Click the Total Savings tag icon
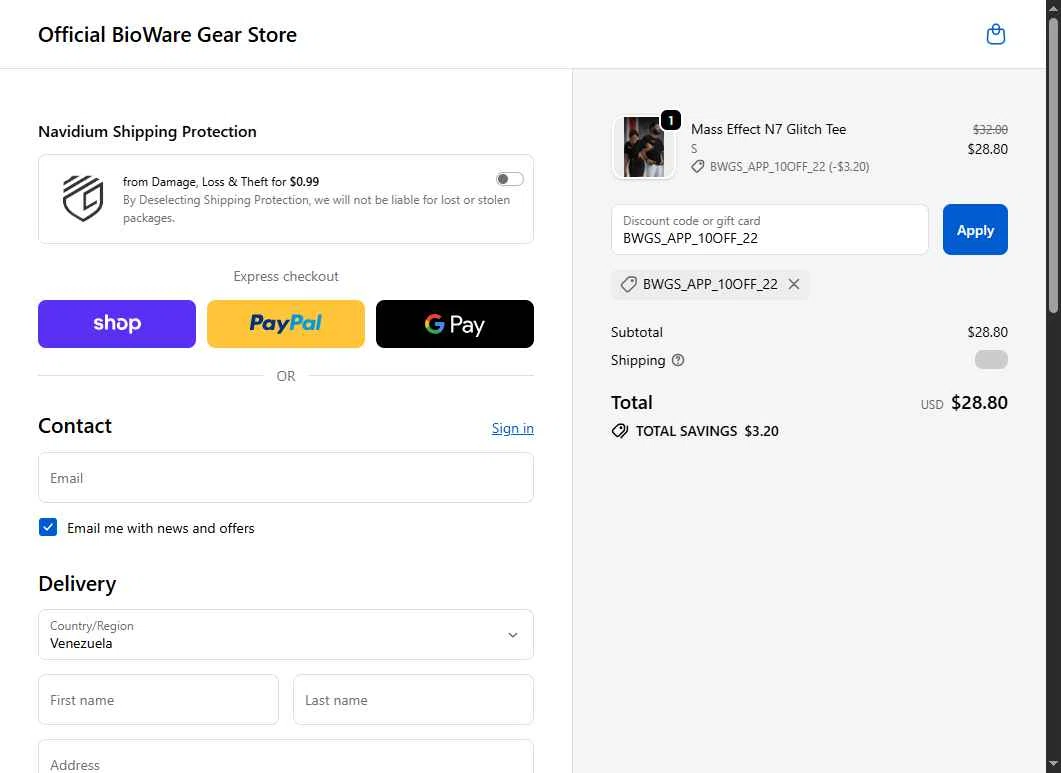1061x773 pixels. pos(620,431)
